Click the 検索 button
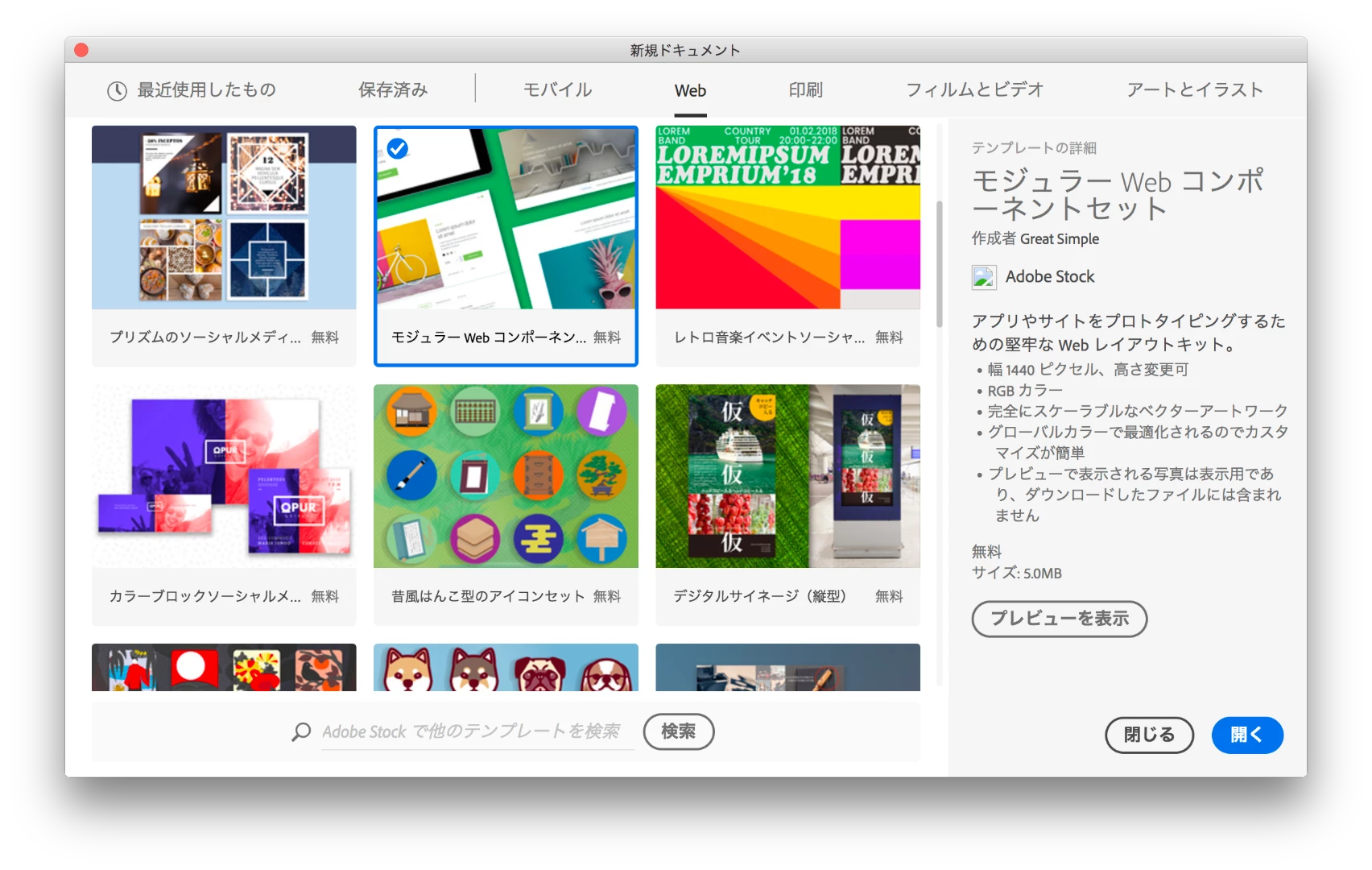Image resolution: width=1372 pixels, height=870 pixels. pos(679,731)
